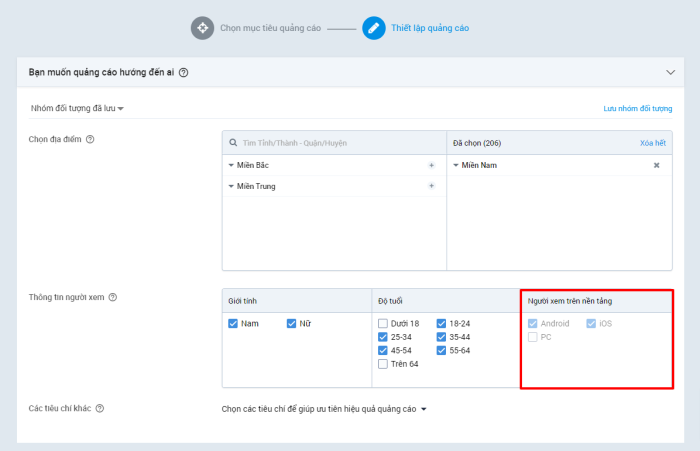Toggle the Android platform checkbox
Viewport: 700px width, 451px height.
(533, 323)
